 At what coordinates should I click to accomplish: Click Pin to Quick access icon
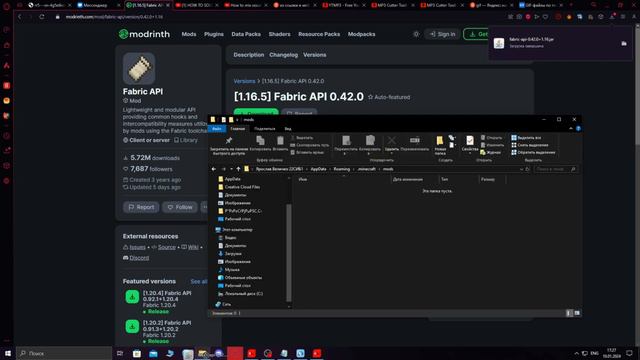point(229,141)
